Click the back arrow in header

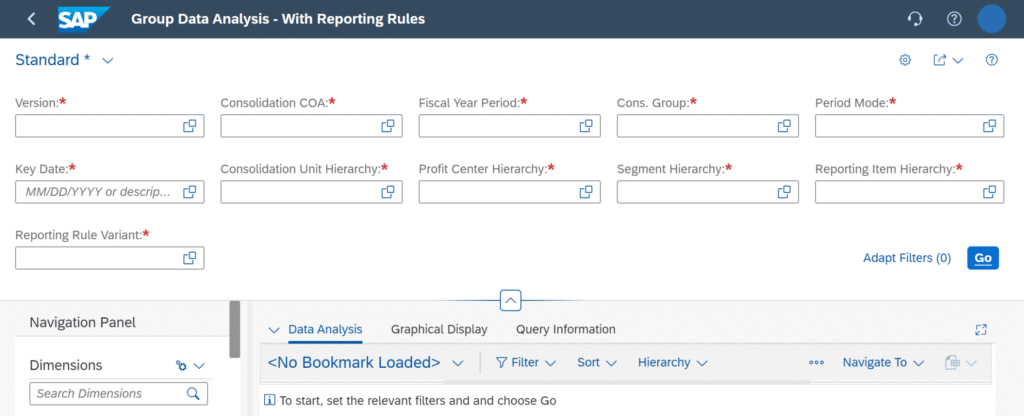point(31,19)
